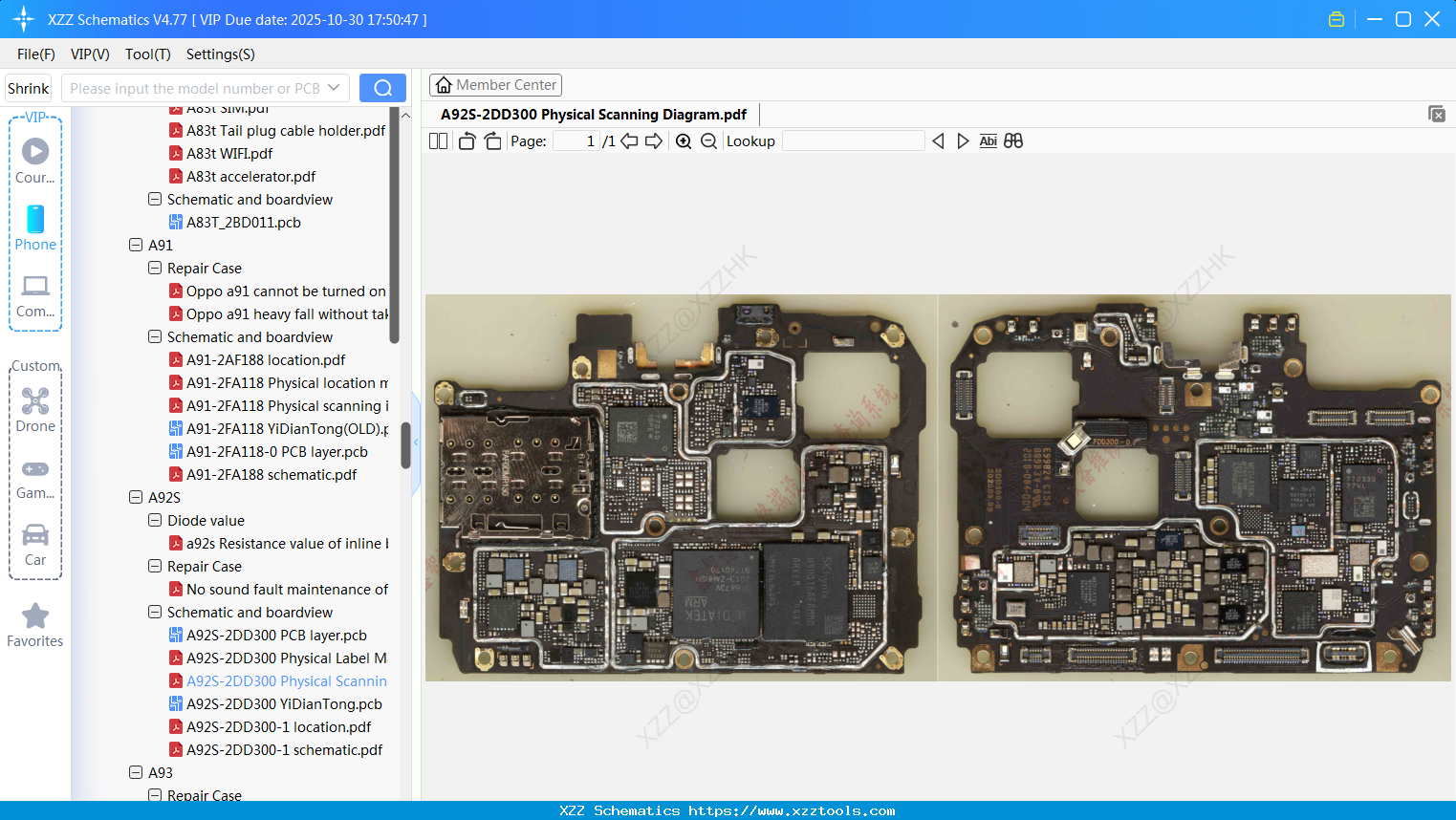Zoom out of the PDF view

pos(708,140)
